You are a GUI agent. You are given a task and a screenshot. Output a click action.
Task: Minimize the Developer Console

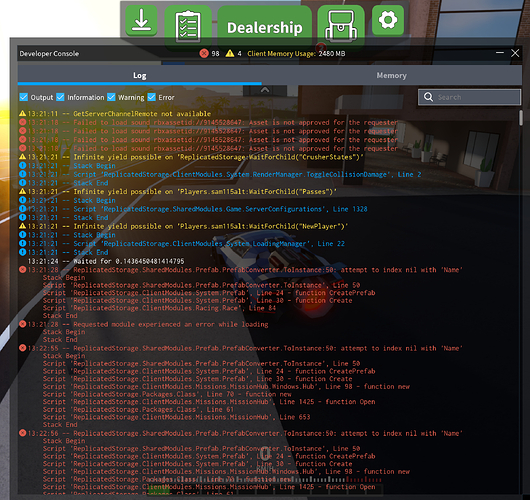500,53
